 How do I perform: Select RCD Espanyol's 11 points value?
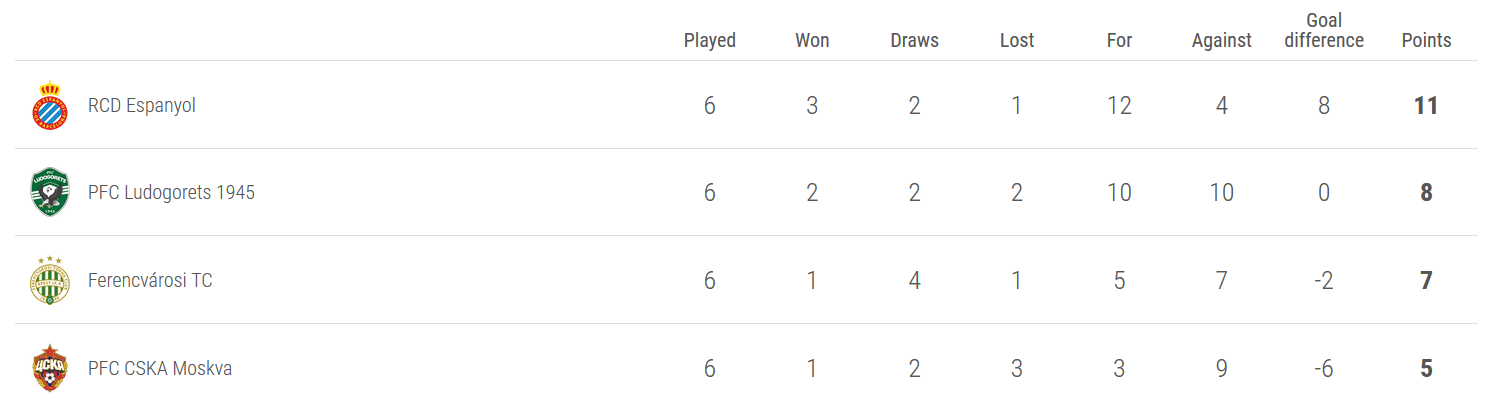(1426, 105)
